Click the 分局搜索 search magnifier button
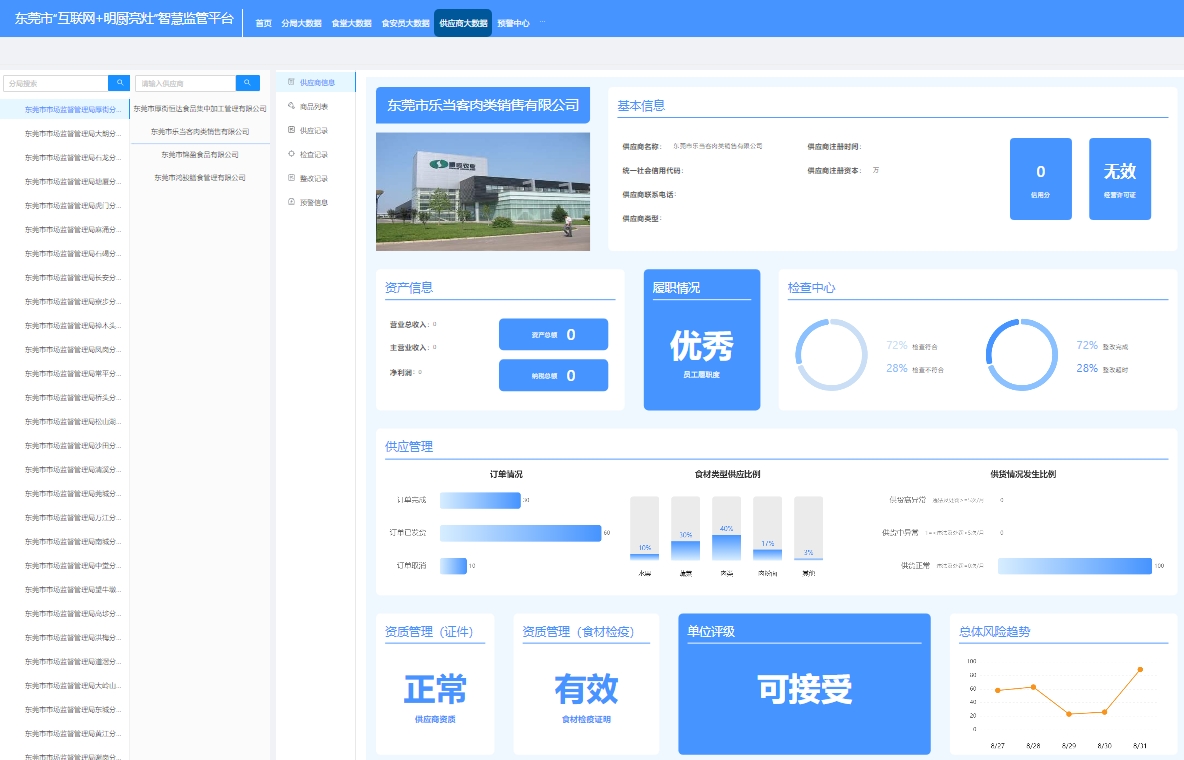The image size is (1184, 760). [x=119, y=83]
